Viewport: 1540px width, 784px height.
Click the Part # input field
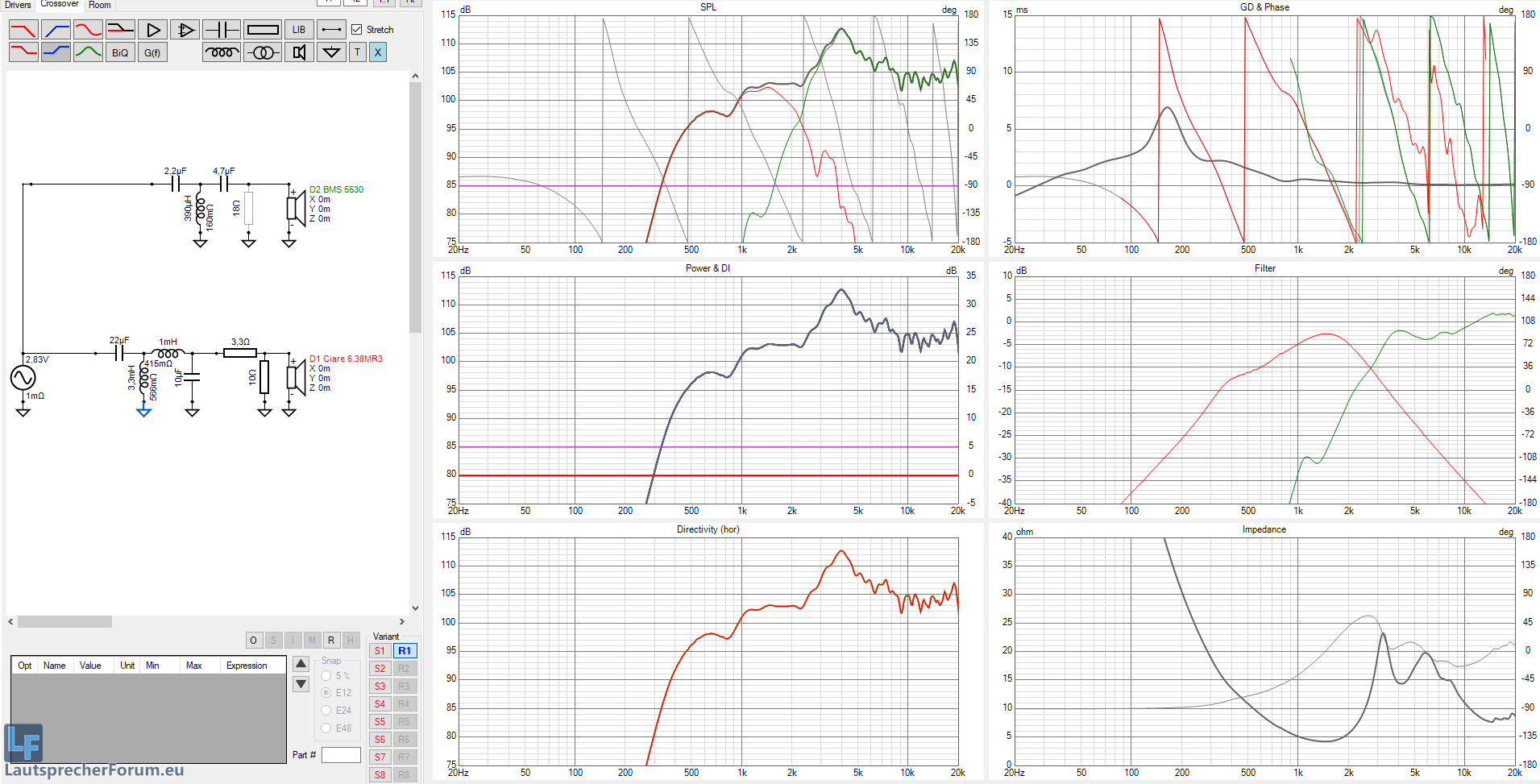coord(341,755)
